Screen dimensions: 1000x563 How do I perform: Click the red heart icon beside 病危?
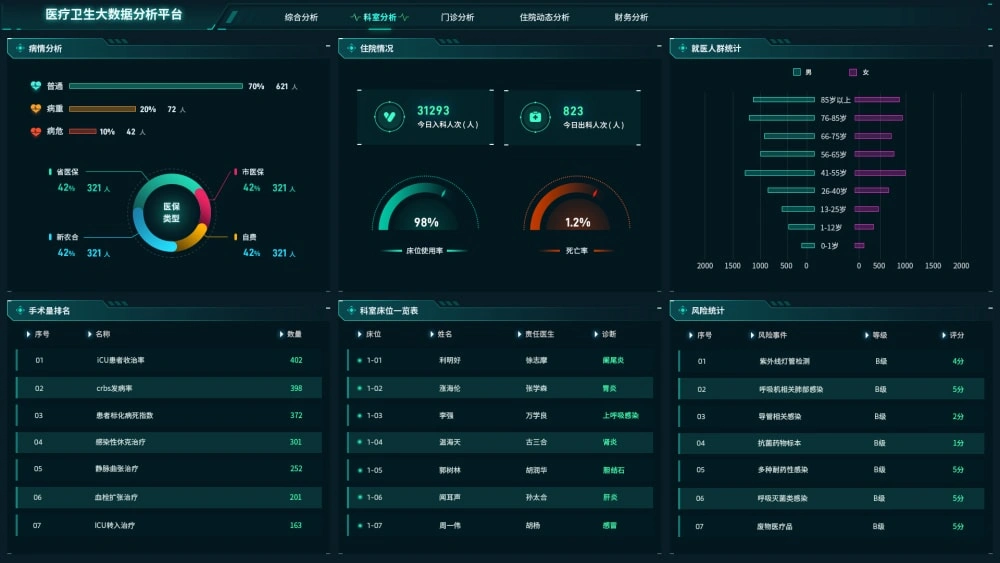coord(36,132)
